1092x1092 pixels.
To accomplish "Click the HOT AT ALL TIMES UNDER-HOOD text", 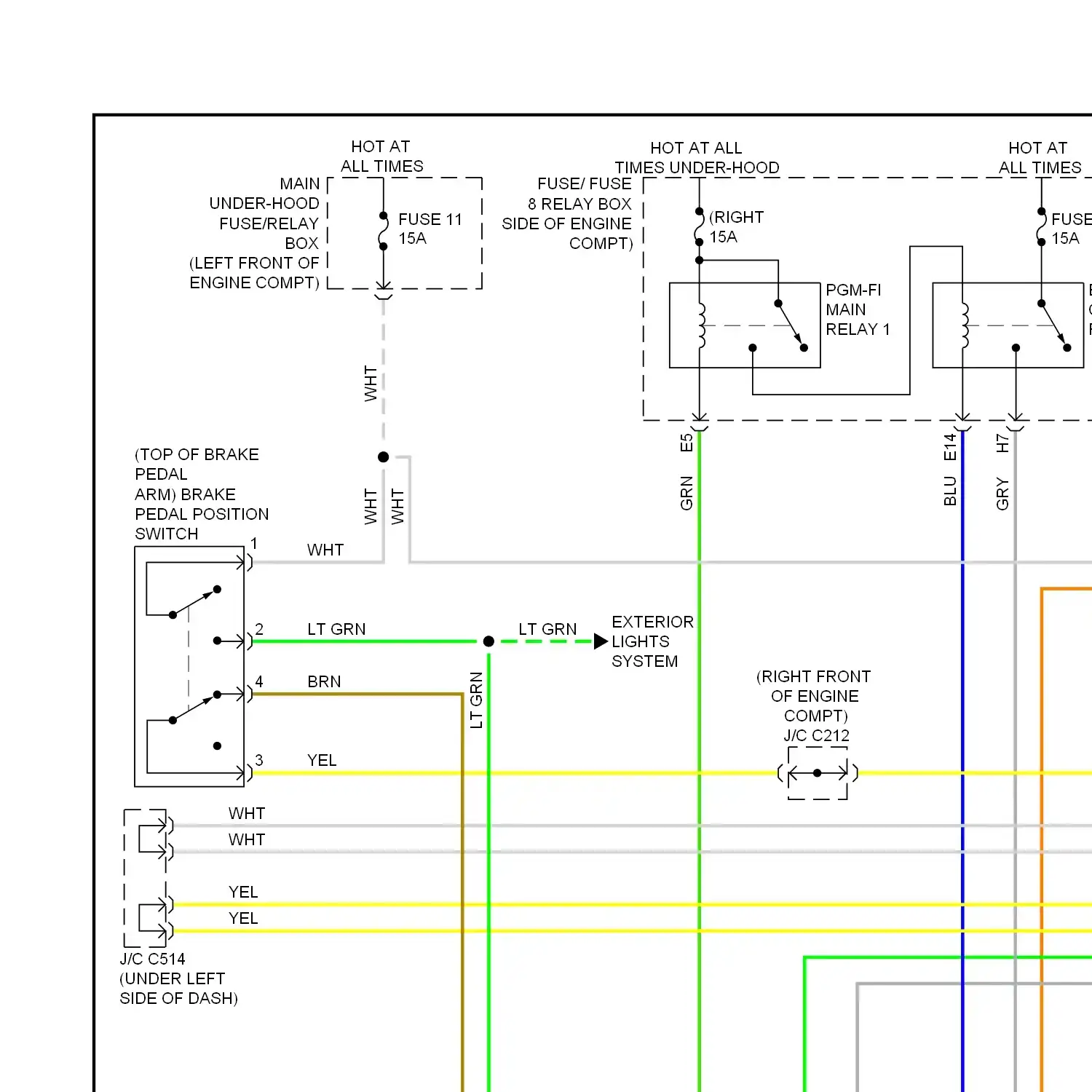I will (697, 158).
